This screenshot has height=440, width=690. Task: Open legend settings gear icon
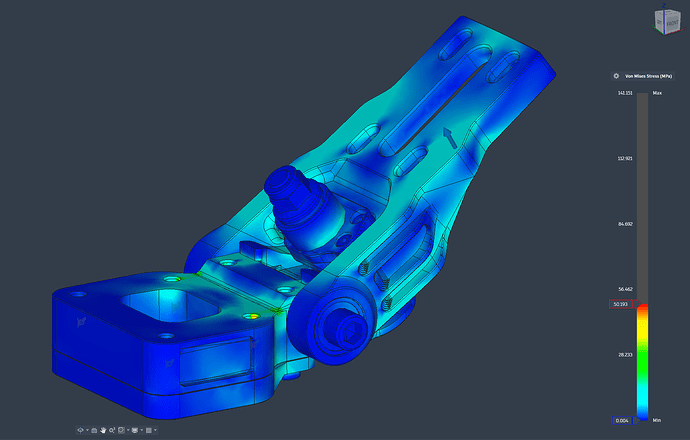click(x=616, y=76)
